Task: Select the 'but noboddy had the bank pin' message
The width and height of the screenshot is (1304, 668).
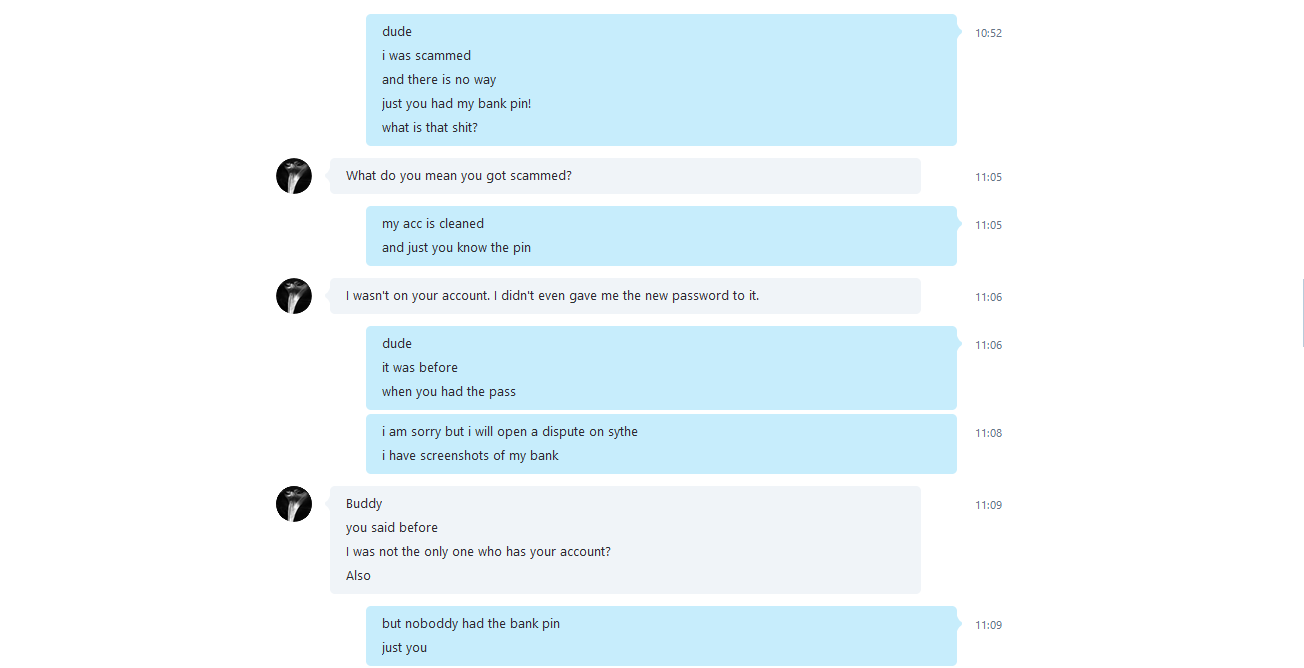Action: click(661, 636)
